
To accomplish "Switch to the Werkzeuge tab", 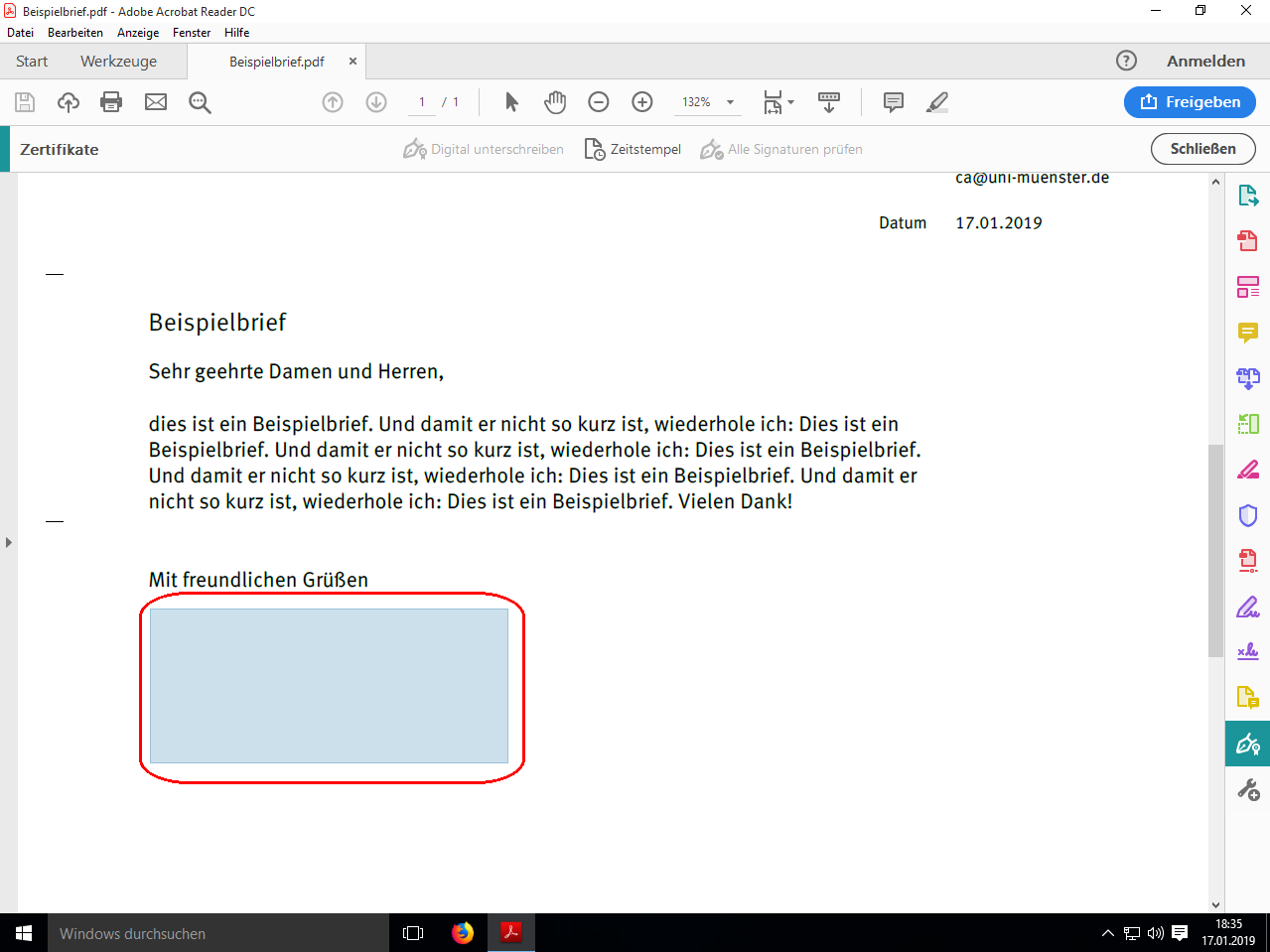I will [x=118, y=62].
